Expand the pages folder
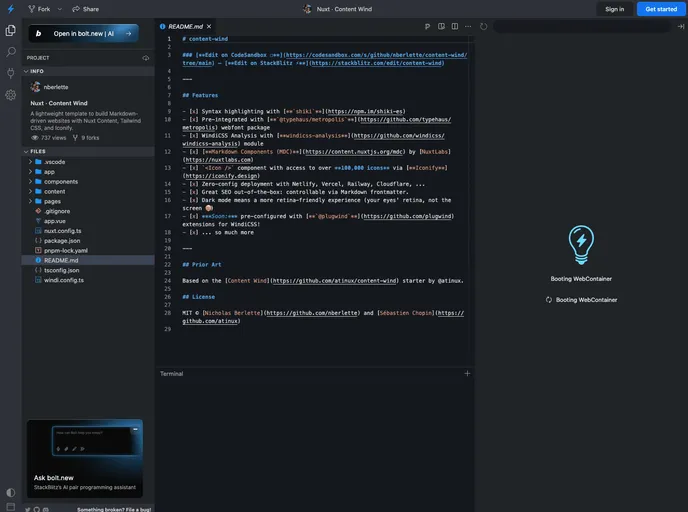Image resolution: width=688 pixels, height=512 pixels. [88, 201]
